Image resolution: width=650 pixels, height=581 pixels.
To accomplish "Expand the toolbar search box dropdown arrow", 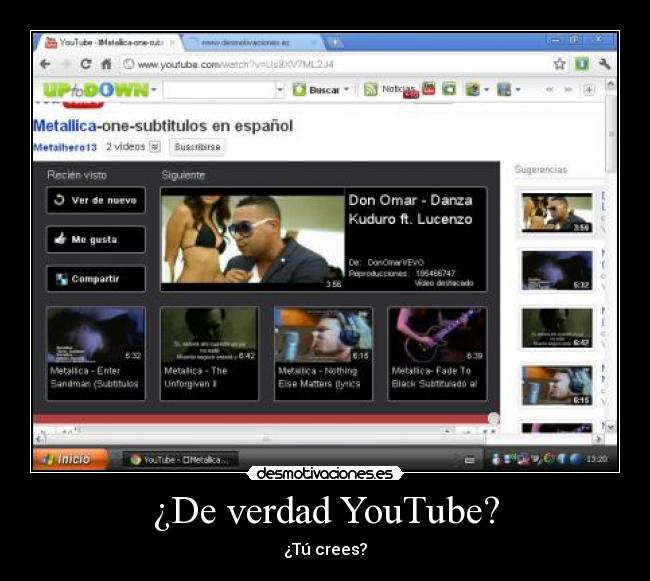I will pos(280,90).
